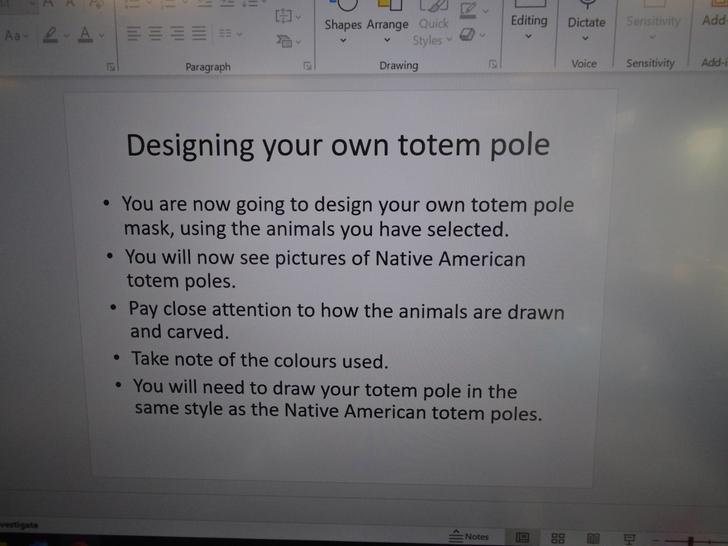Click bullet text 'You are now going to design'

pyautogui.click(x=247, y=204)
